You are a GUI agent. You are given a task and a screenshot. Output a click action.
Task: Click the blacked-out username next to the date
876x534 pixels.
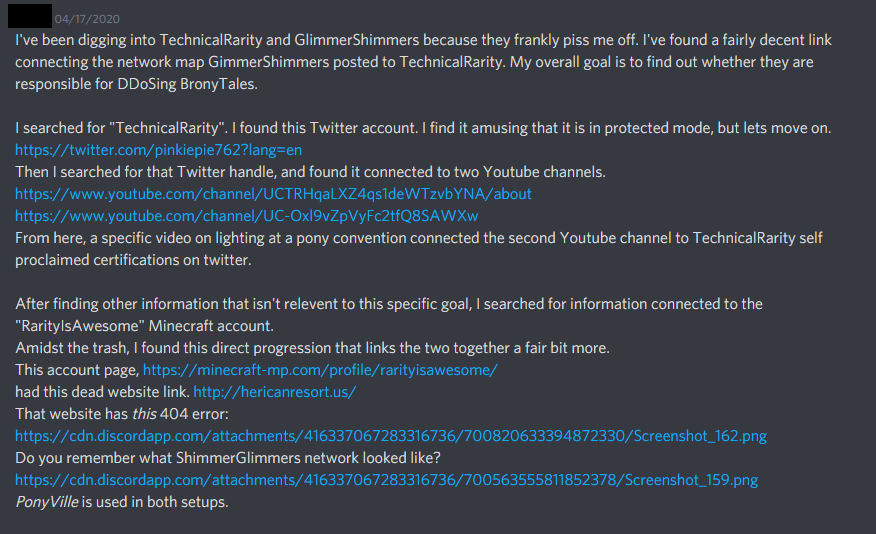click(30, 16)
